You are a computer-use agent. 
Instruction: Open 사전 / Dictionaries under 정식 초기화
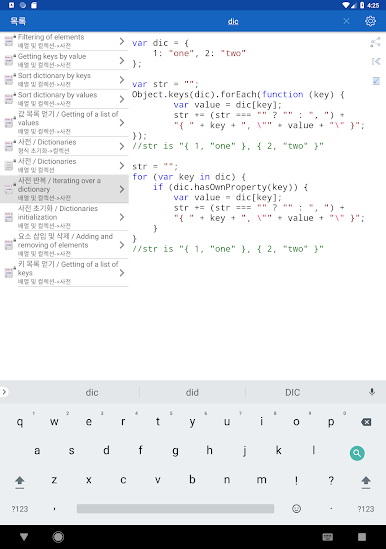point(64,146)
